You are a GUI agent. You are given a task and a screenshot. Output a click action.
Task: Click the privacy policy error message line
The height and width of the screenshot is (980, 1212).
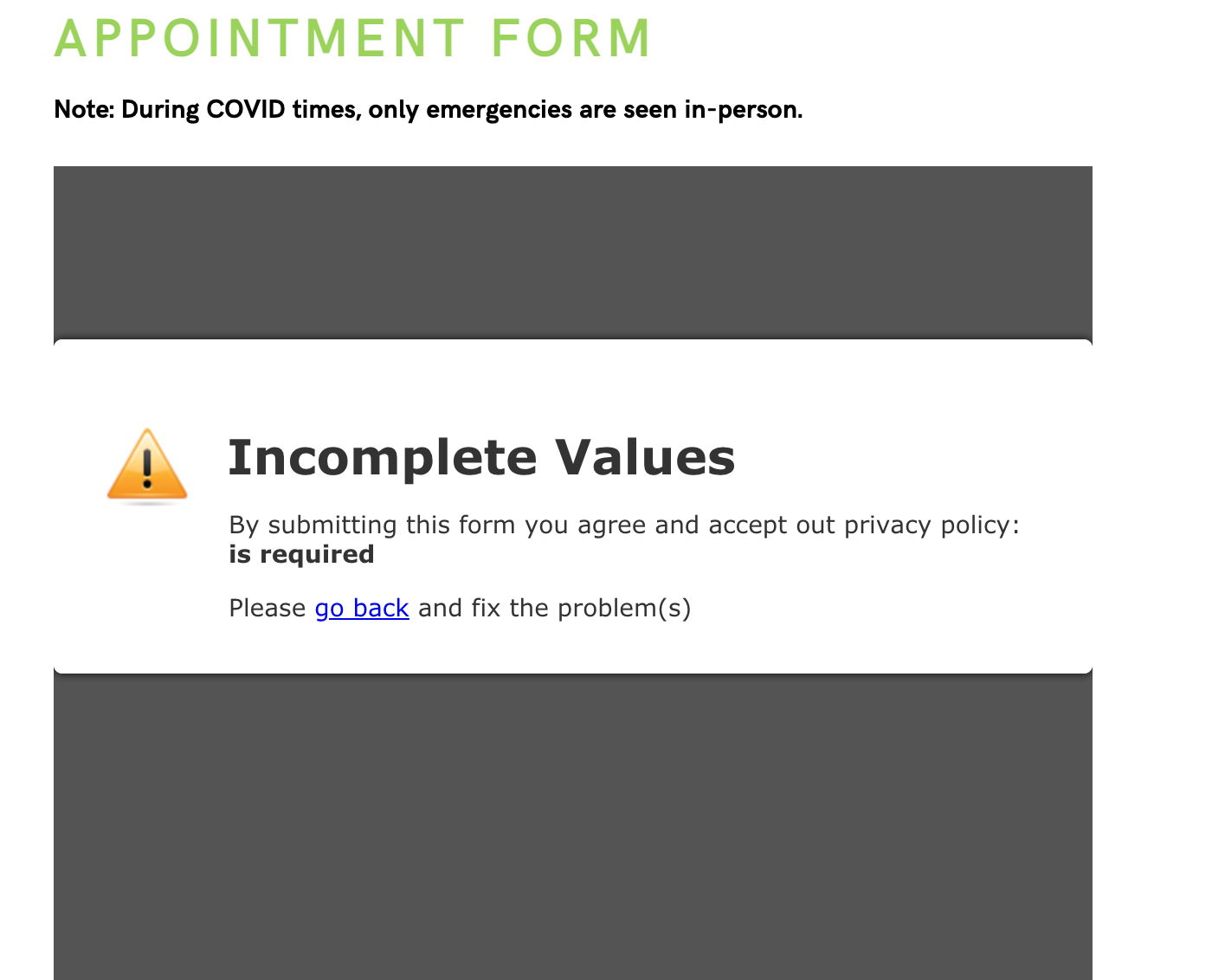623,525
